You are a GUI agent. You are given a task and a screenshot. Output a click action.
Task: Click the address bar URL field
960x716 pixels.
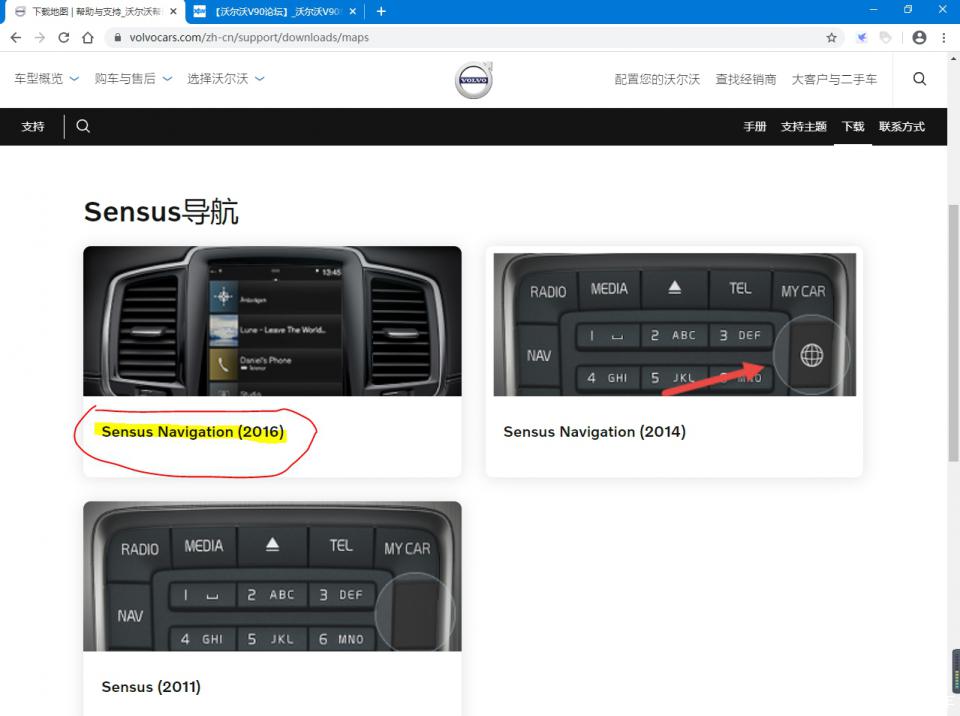pos(471,37)
